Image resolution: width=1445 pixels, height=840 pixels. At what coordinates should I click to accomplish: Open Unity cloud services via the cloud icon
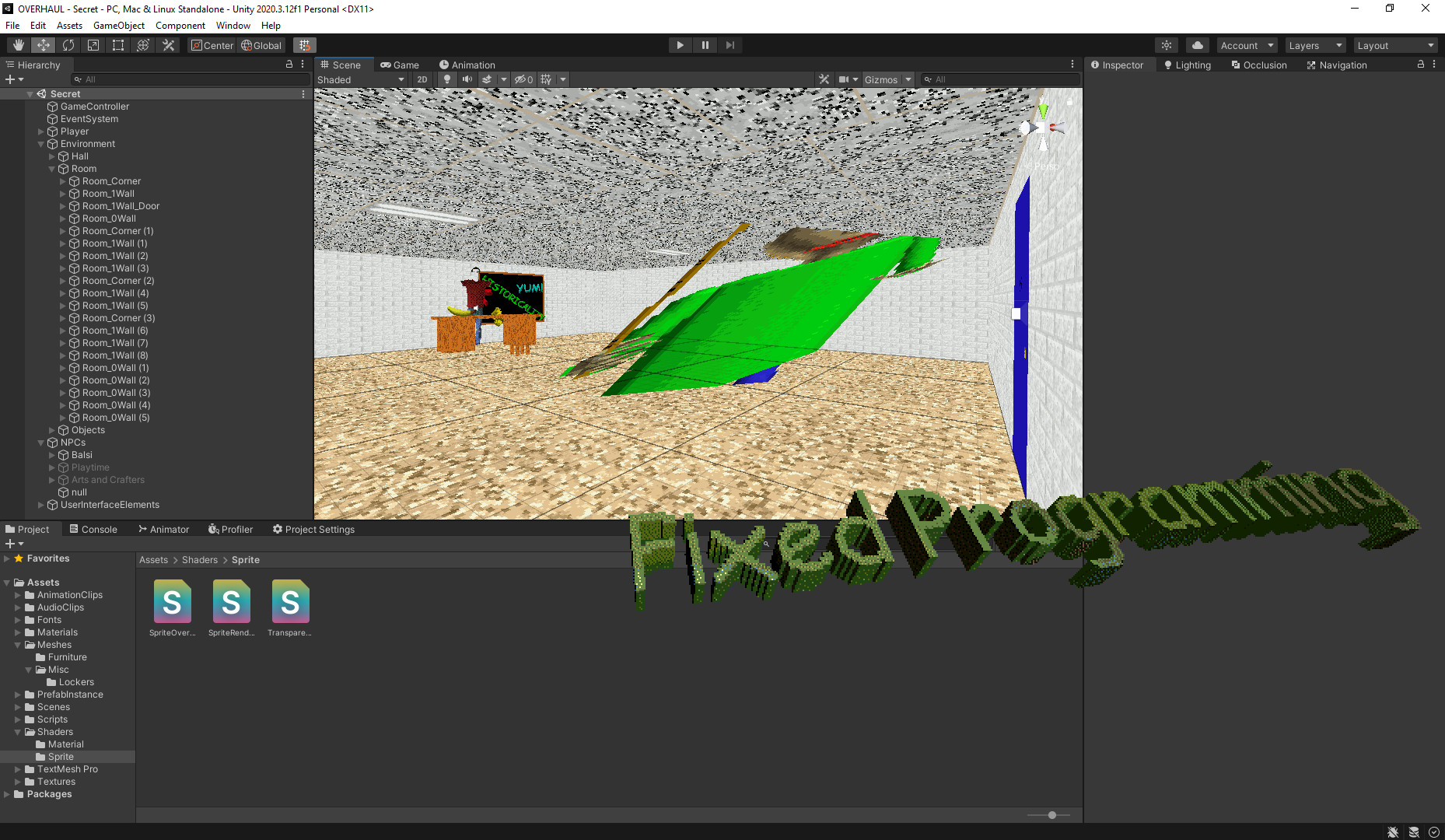pos(1197,44)
